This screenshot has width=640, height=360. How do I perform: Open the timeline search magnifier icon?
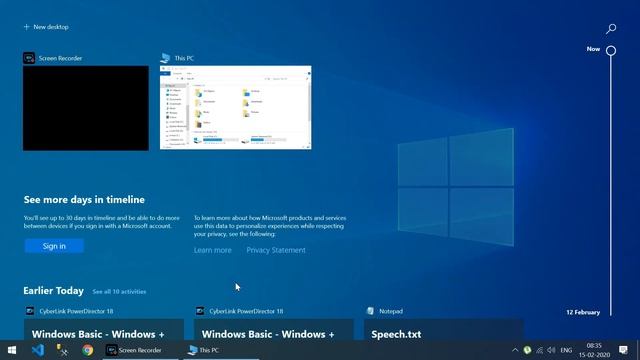[x=611, y=28]
